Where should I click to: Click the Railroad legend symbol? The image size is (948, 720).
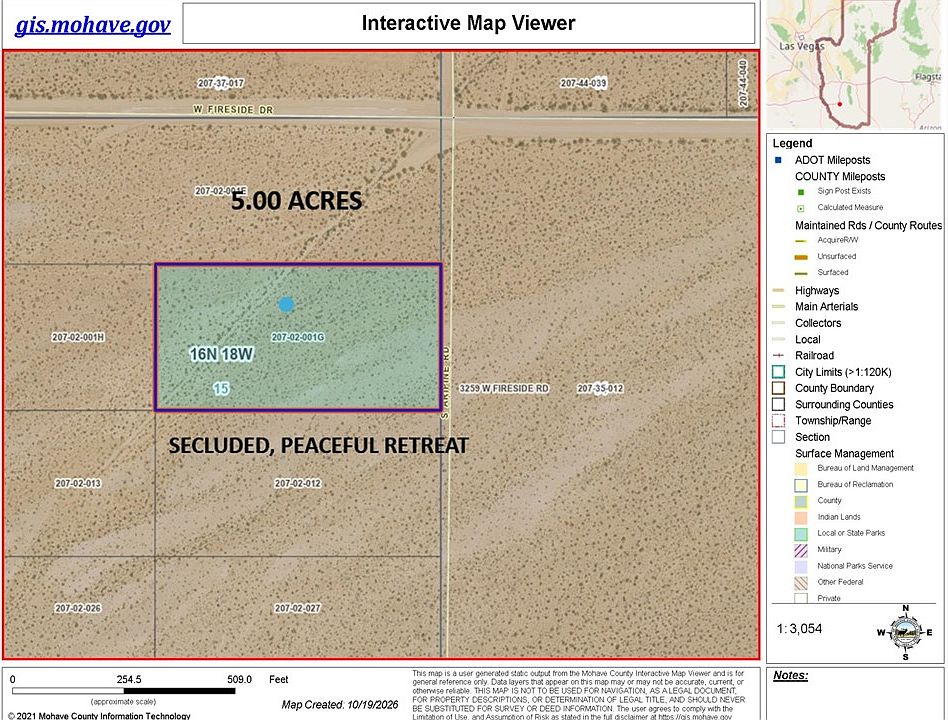(779, 355)
